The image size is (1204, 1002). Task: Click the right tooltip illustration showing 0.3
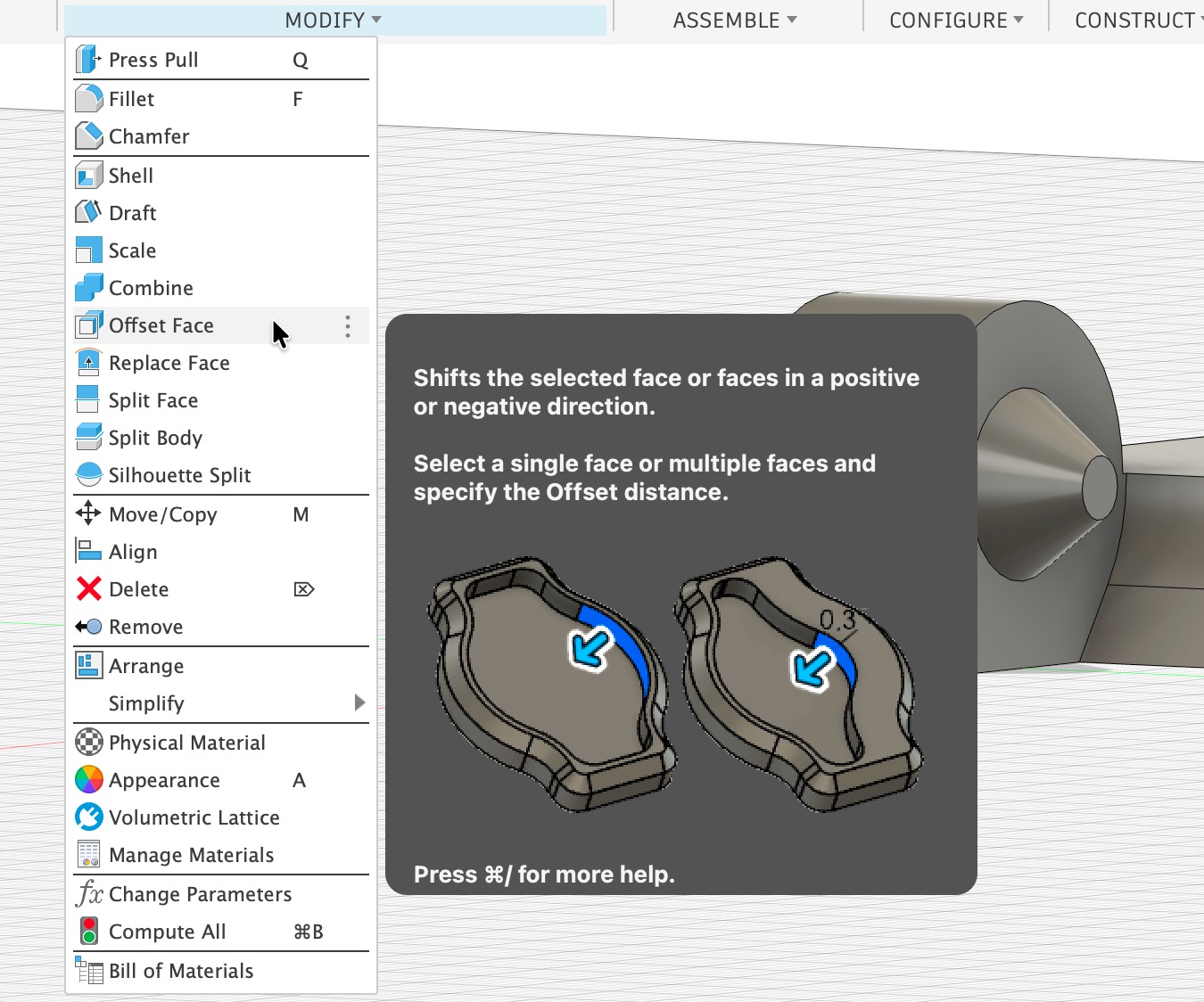pyautogui.click(x=798, y=684)
